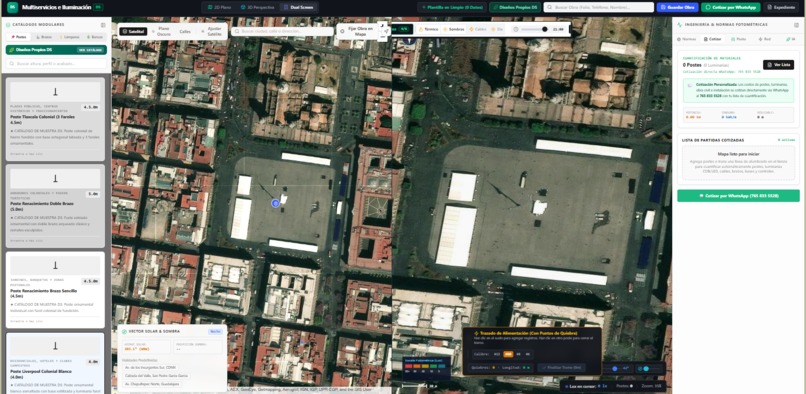Toggle Cables overlay
Screen dimensions: 806x394
click(478, 29)
